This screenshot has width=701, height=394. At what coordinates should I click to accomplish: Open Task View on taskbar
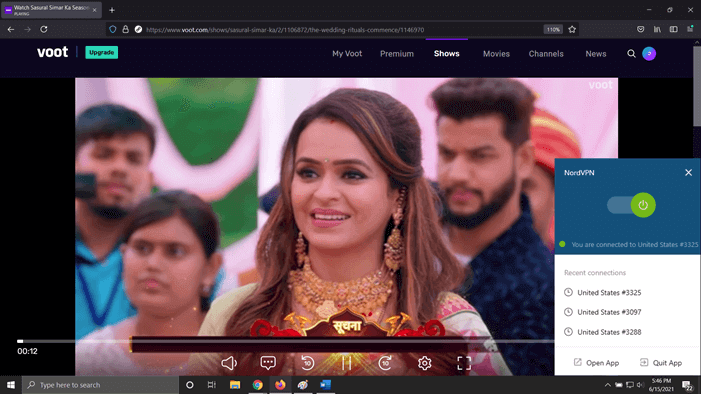coord(212,385)
